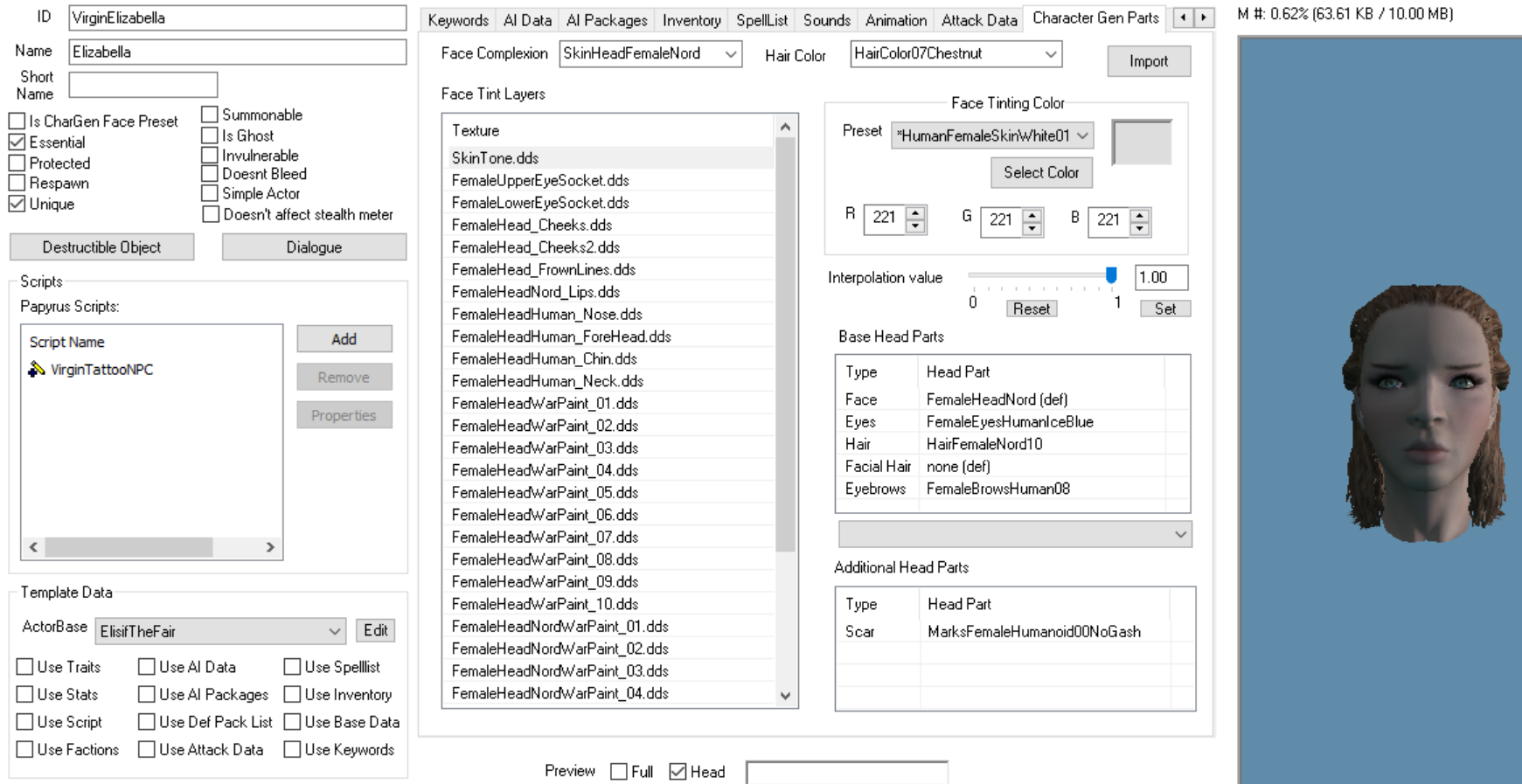Click the script list scroll right arrow
The width and height of the screenshot is (1522, 784).
270,547
